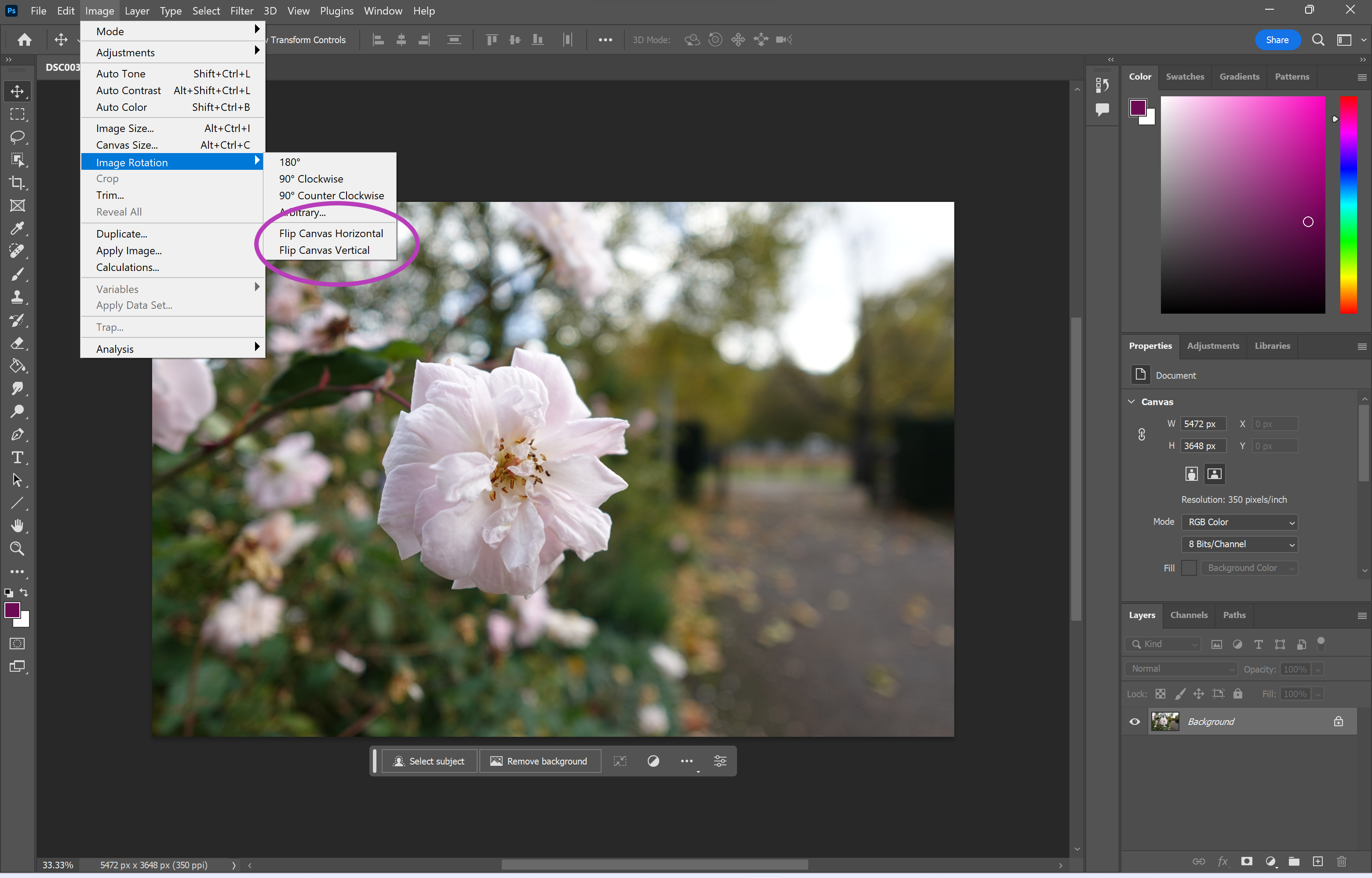The image size is (1372, 878).
Task: Select the History Brush tool
Action: [17, 320]
